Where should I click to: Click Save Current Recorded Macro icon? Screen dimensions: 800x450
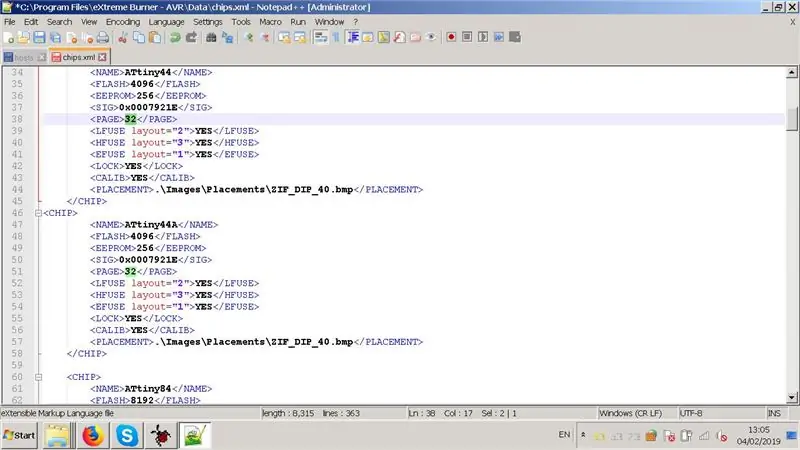[515, 37]
